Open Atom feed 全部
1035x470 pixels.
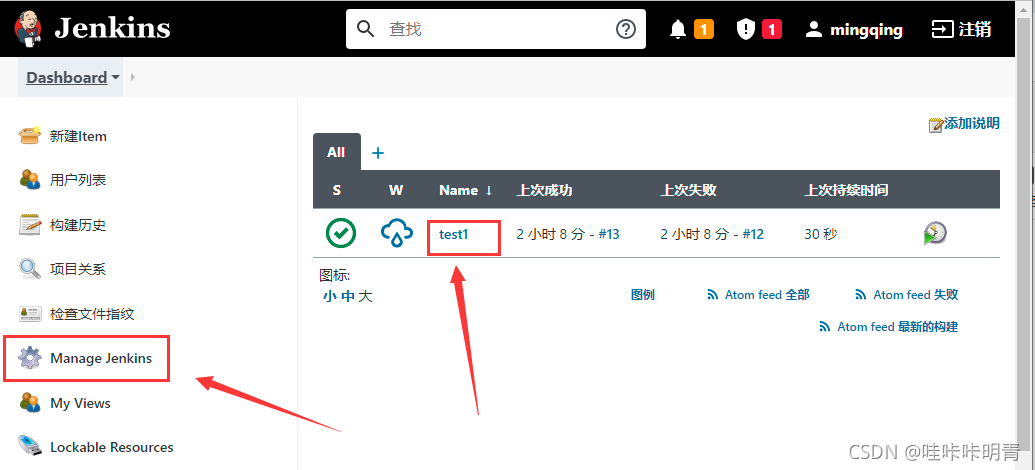(x=766, y=294)
